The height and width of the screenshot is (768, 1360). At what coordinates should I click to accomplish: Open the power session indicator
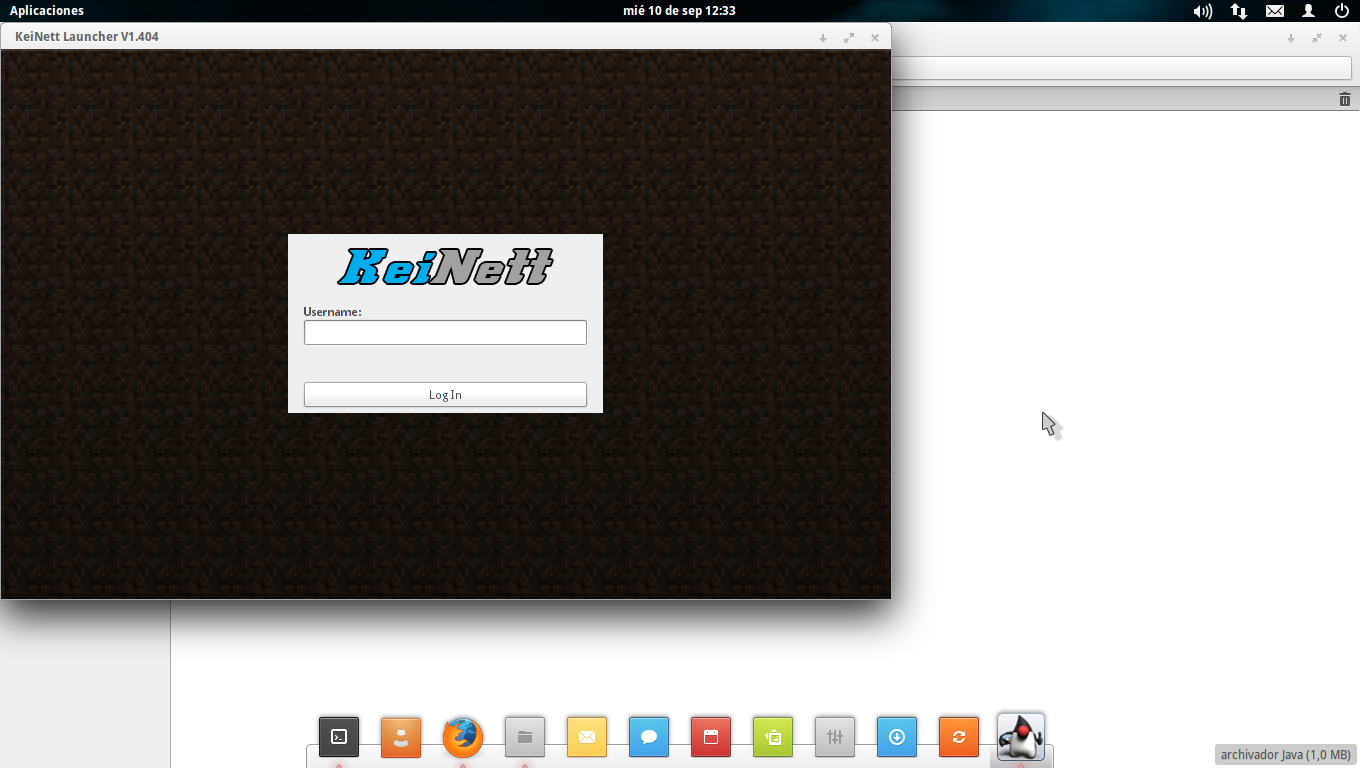click(1342, 11)
